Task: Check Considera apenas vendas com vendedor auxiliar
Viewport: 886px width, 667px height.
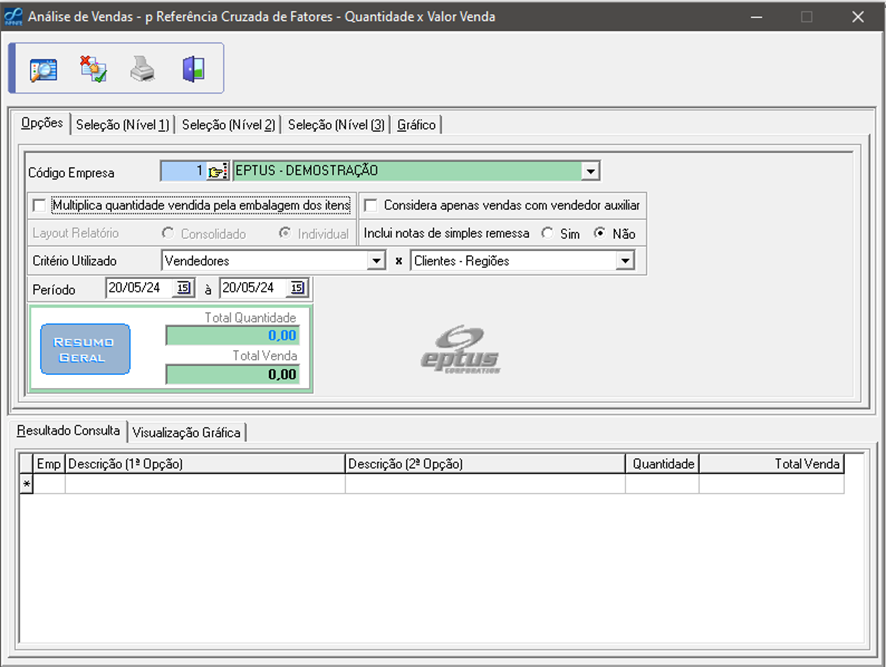Action: 371,205
